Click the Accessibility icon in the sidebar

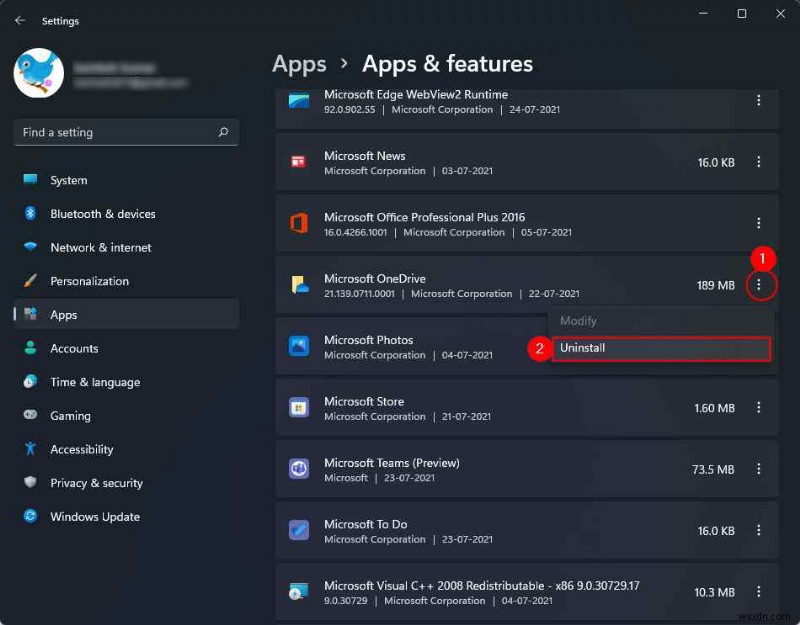click(28, 449)
